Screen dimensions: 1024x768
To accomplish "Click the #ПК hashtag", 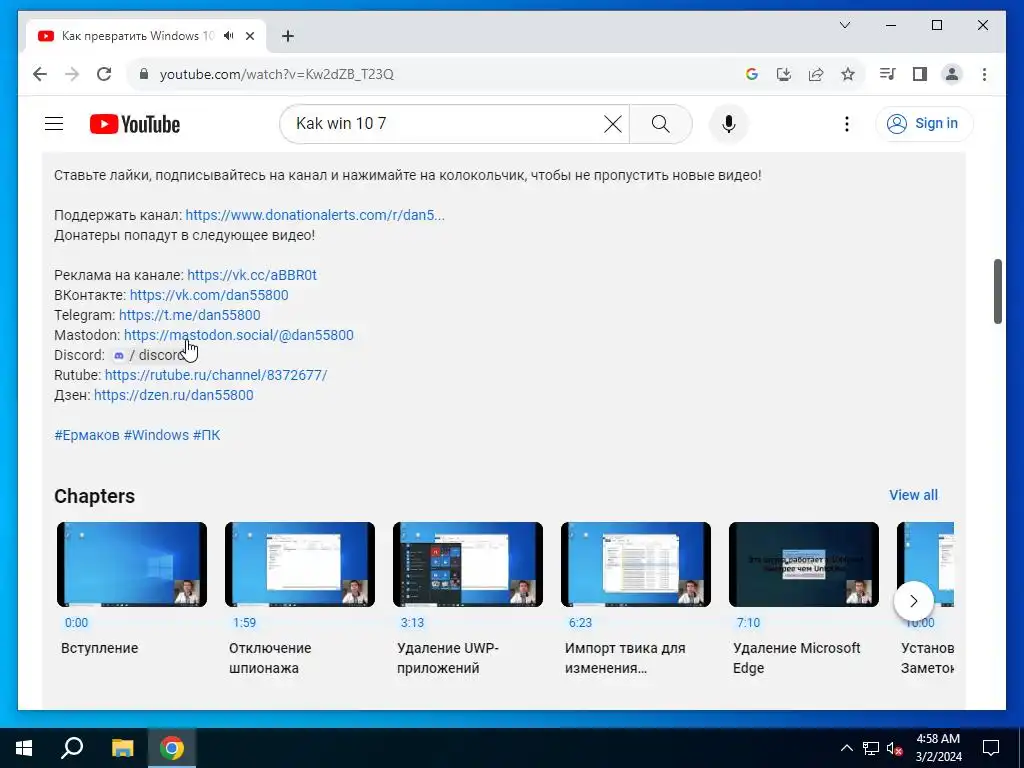I will coord(206,435).
